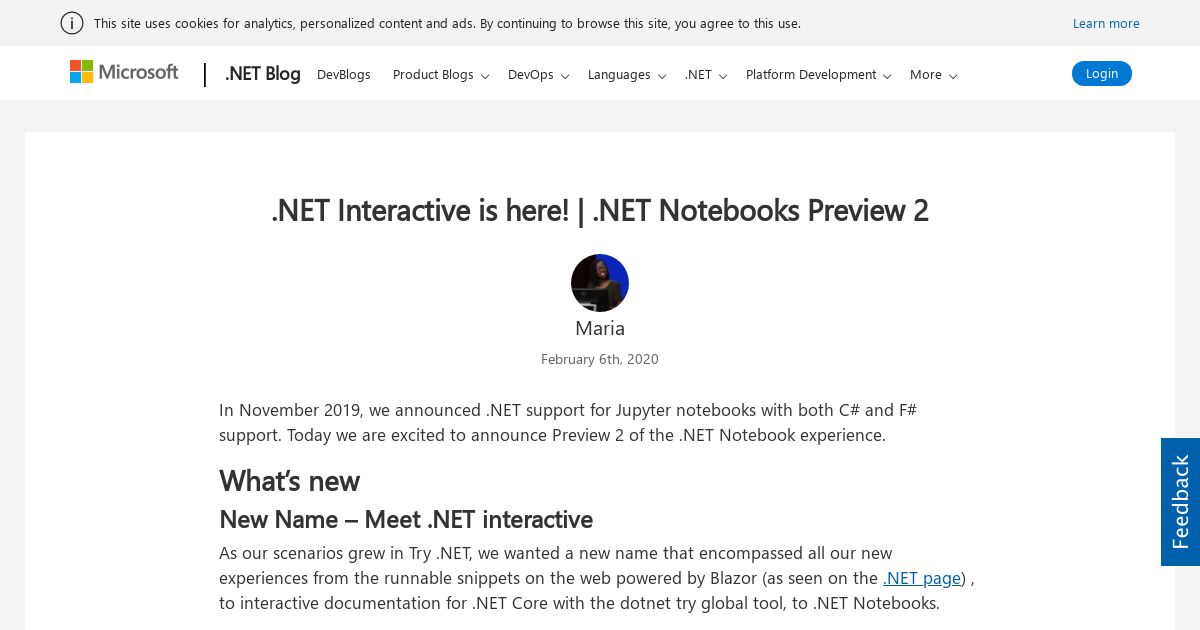Expand the More menu
The width and height of the screenshot is (1200, 630).
[933, 75]
